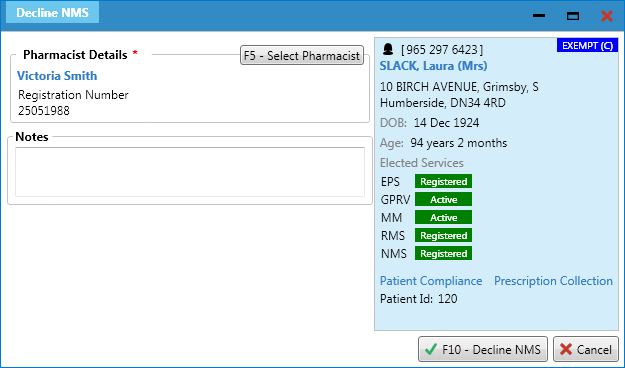Cancel the Decline NMS dialog
Screen dimensions: 625x368
(586, 349)
